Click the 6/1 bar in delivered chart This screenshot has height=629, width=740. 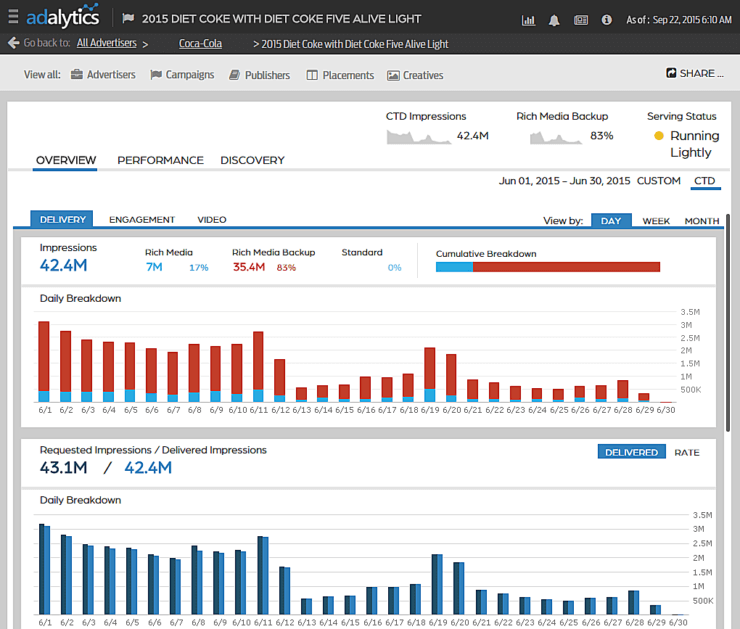[44, 569]
